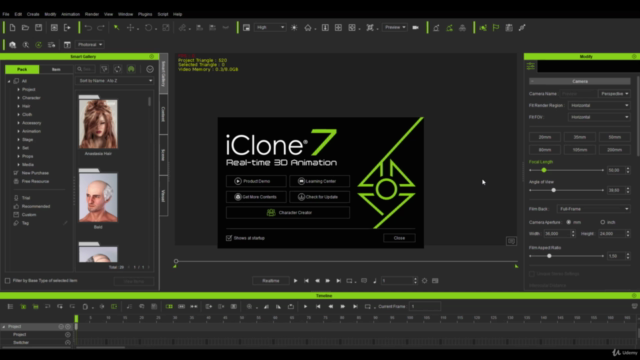
Task: Choose the Select object arrow tool
Action: [x=117, y=28]
